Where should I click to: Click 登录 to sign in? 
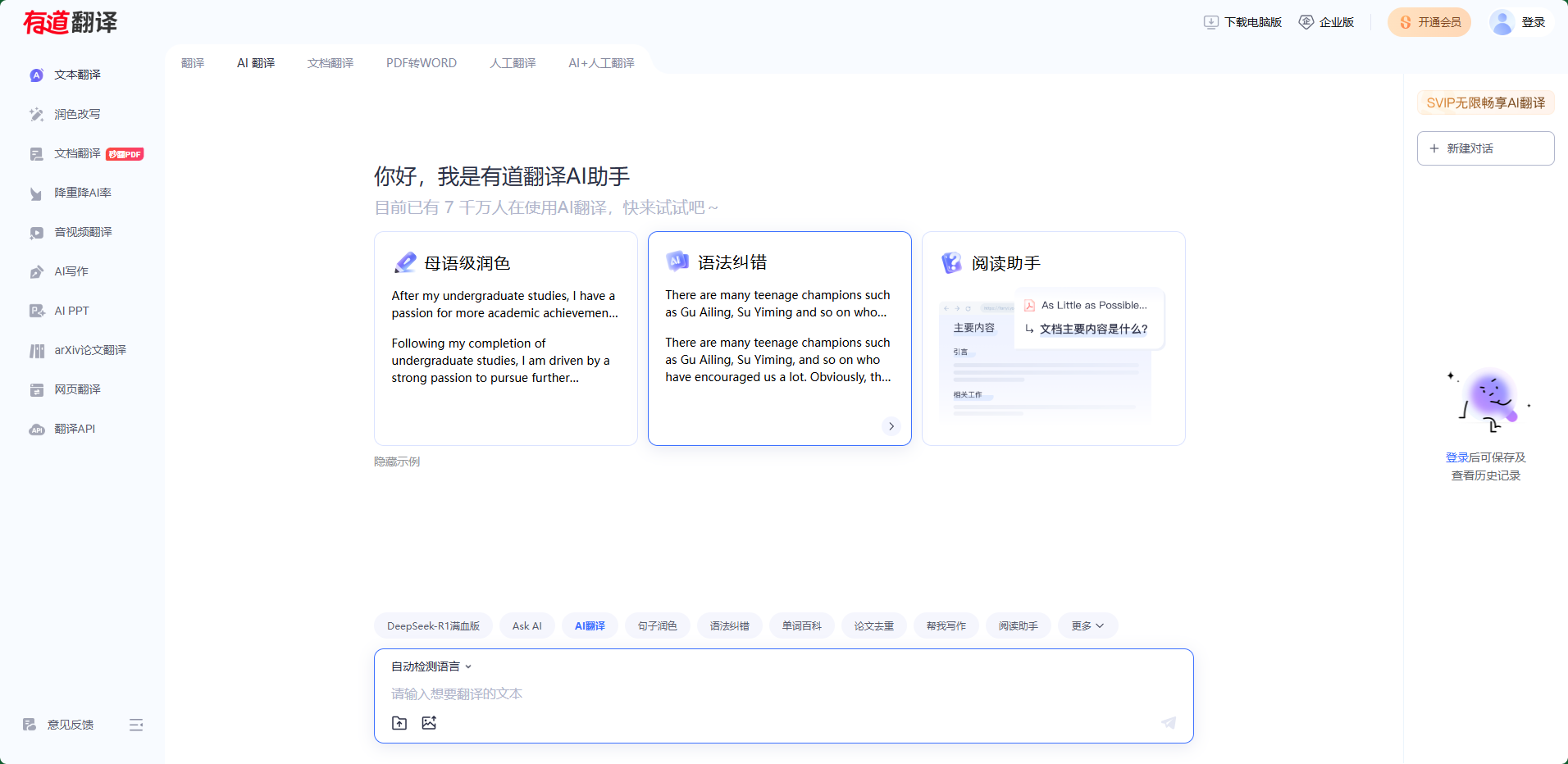pyautogui.click(x=1534, y=22)
